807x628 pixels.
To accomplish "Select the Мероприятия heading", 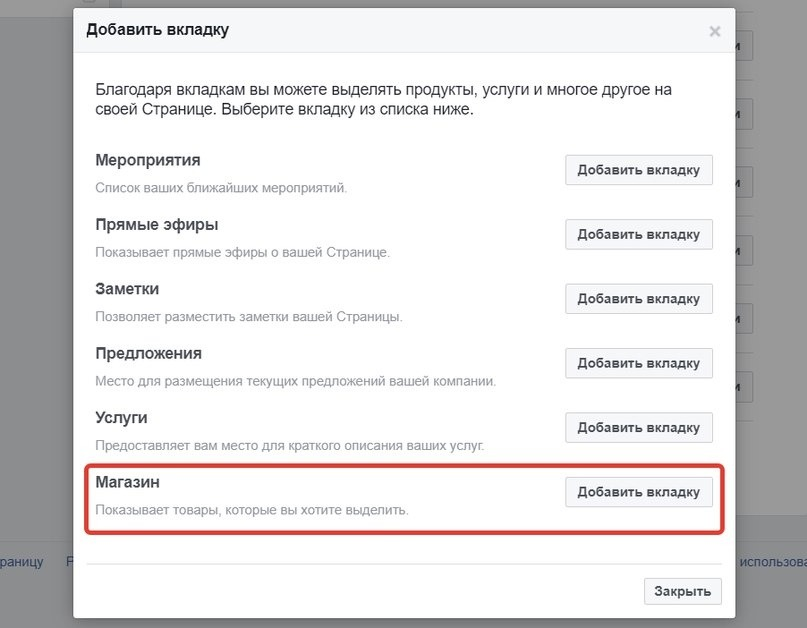I will point(148,160).
